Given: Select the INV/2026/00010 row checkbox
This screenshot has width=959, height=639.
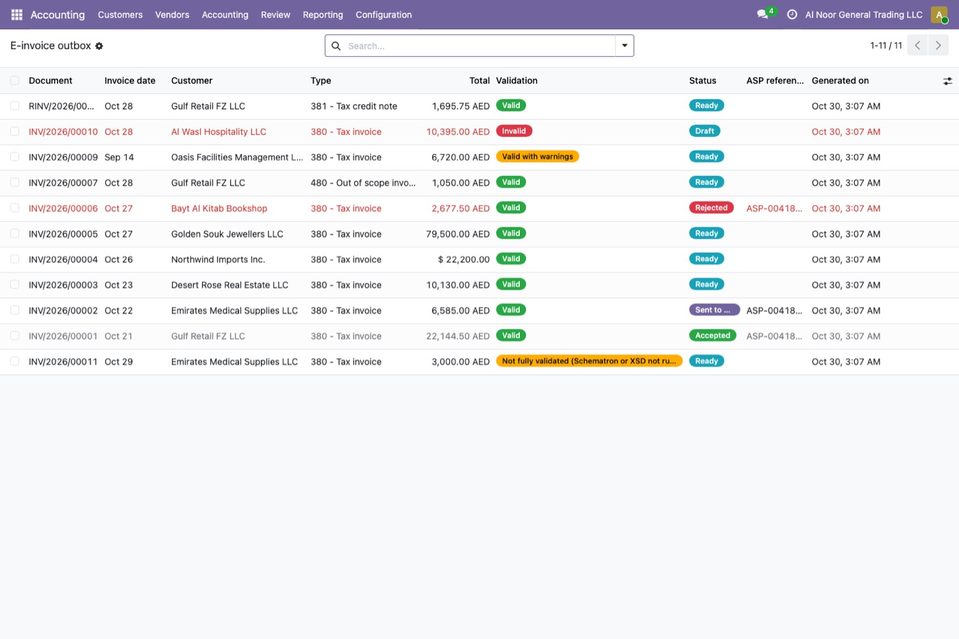Looking at the screenshot, I should [15, 131].
